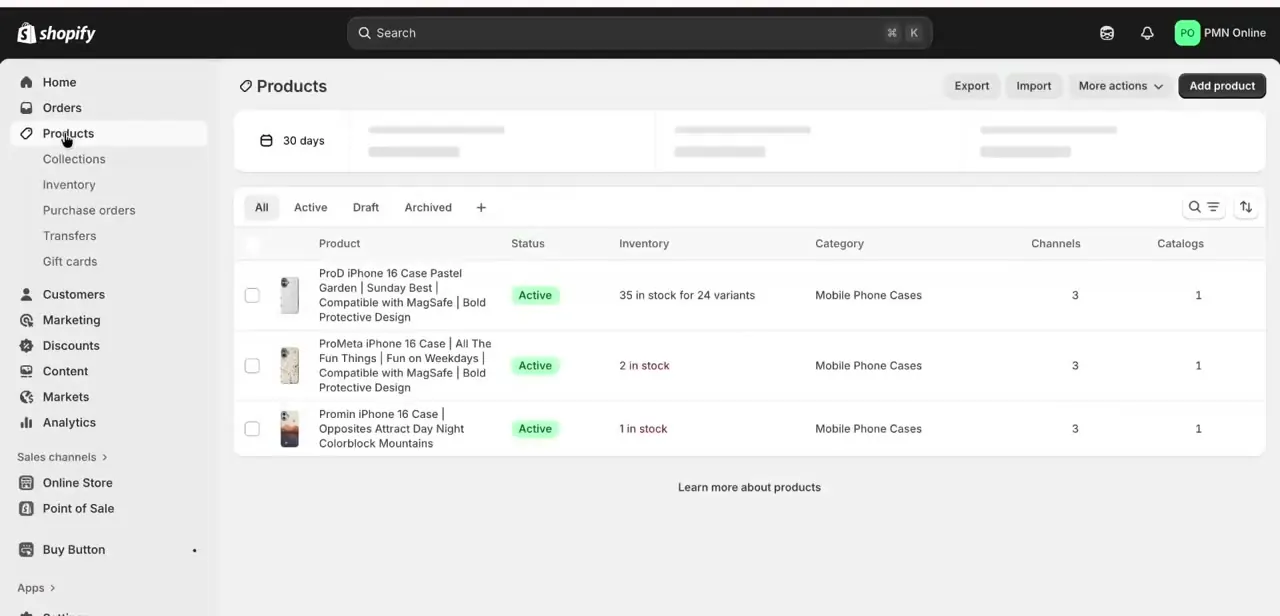Click the Channels column header
Image resolution: width=1280 pixels, height=616 pixels.
[1056, 244]
